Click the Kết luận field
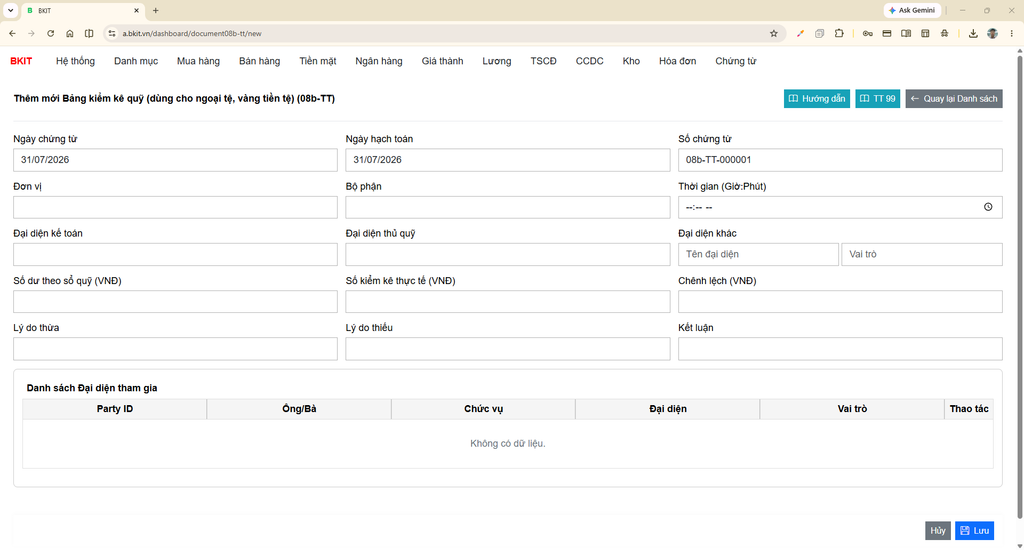Viewport: 1024px width, 550px height. coord(840,349)
